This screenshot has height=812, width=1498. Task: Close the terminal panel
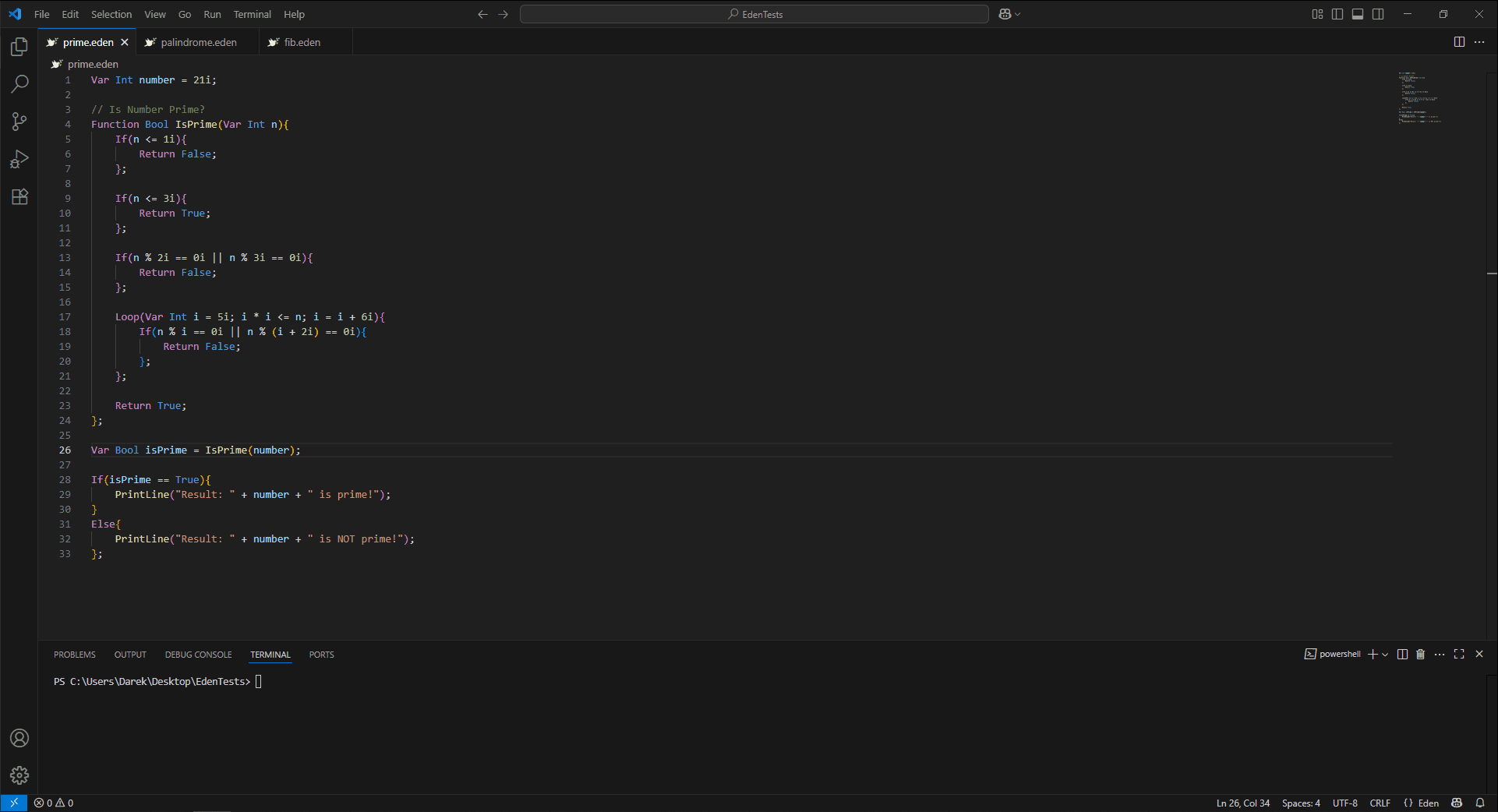(1479, 655)
